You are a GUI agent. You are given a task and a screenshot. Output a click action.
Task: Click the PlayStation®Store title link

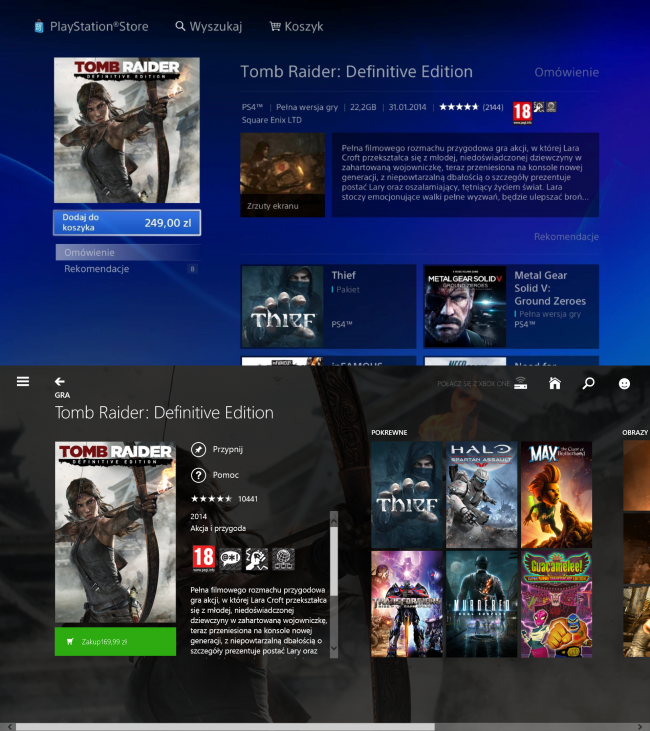(99, 27)
